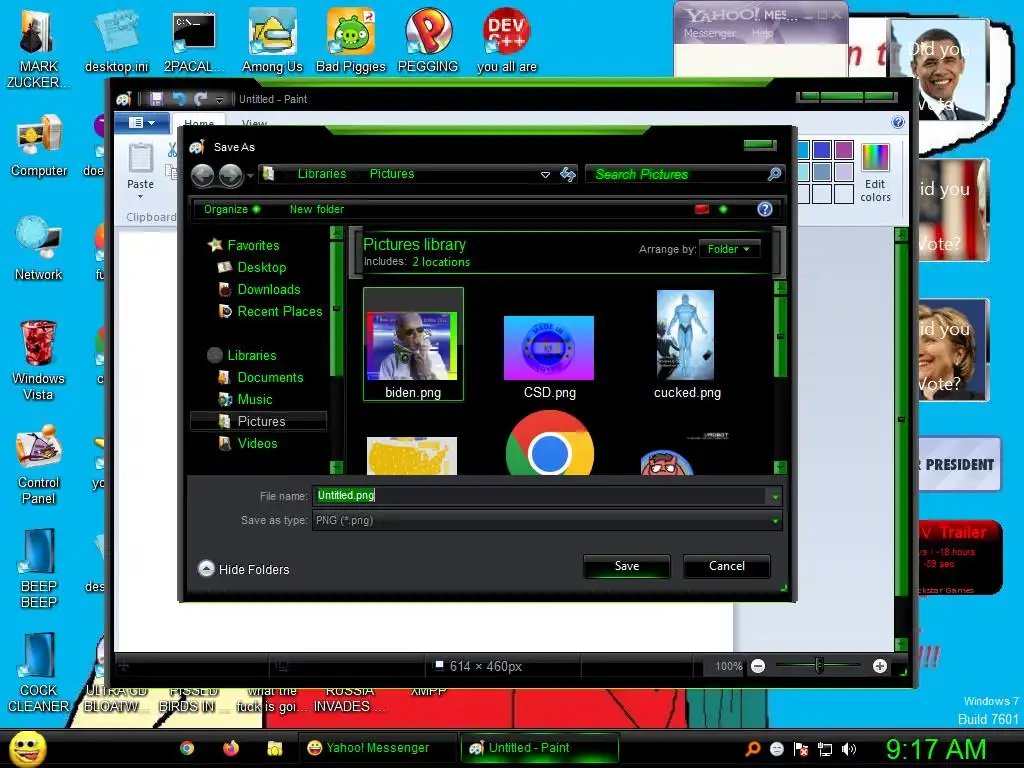Open the view options dropdown beside view icon
Image resolution: width=1024 pixels, height=768 pixels.
pyautogui.click(x=723, y=209)
